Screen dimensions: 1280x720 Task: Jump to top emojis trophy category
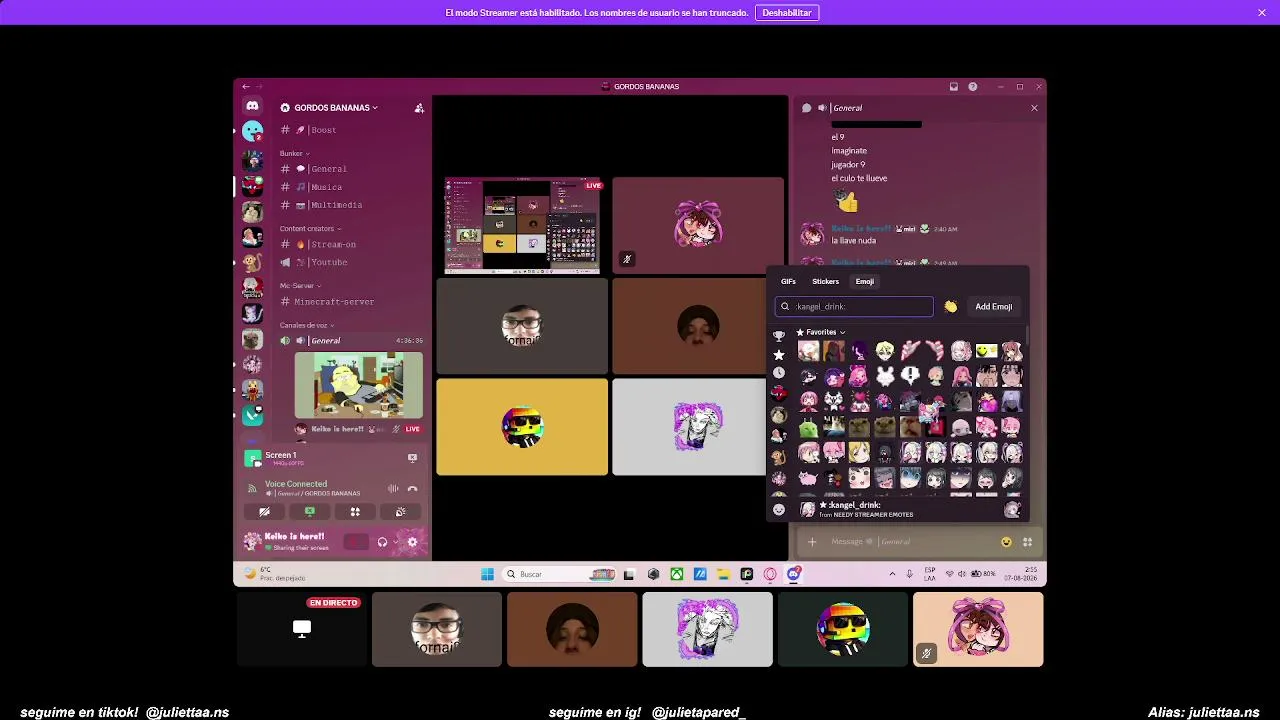[779, 336]
